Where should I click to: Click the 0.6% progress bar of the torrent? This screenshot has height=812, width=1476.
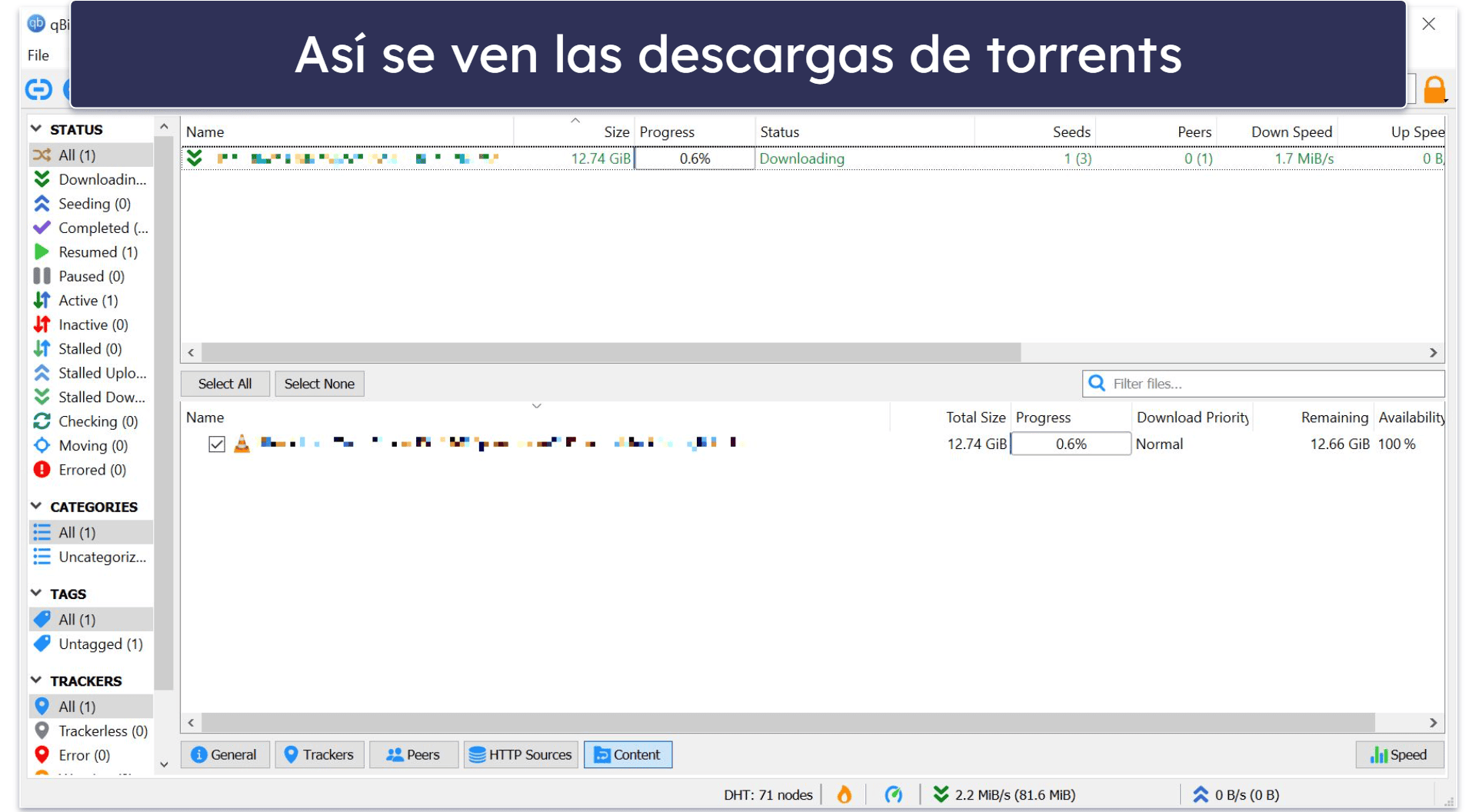pos(693,158)
